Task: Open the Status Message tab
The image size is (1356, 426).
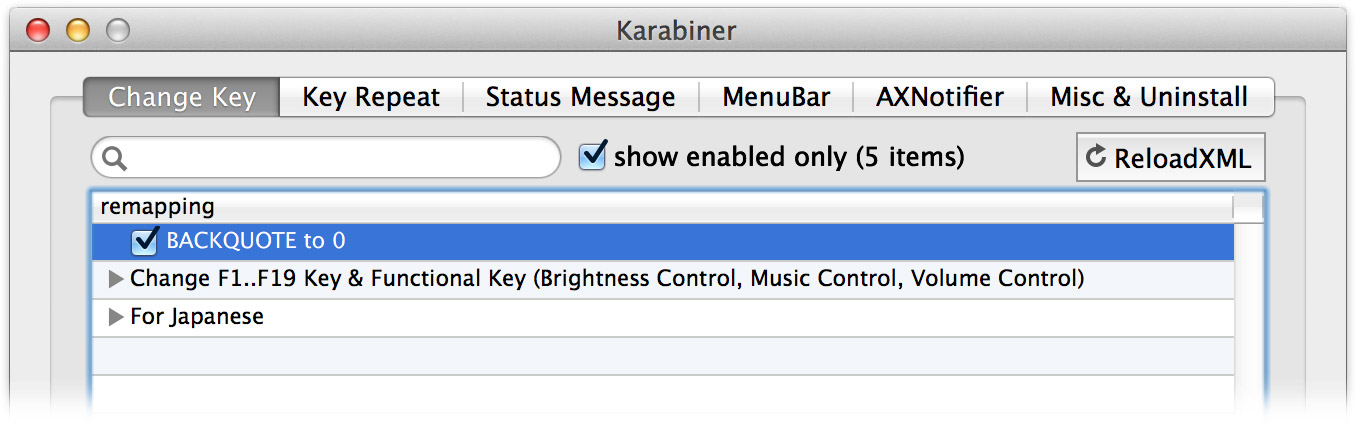Action: pos(580,97)
